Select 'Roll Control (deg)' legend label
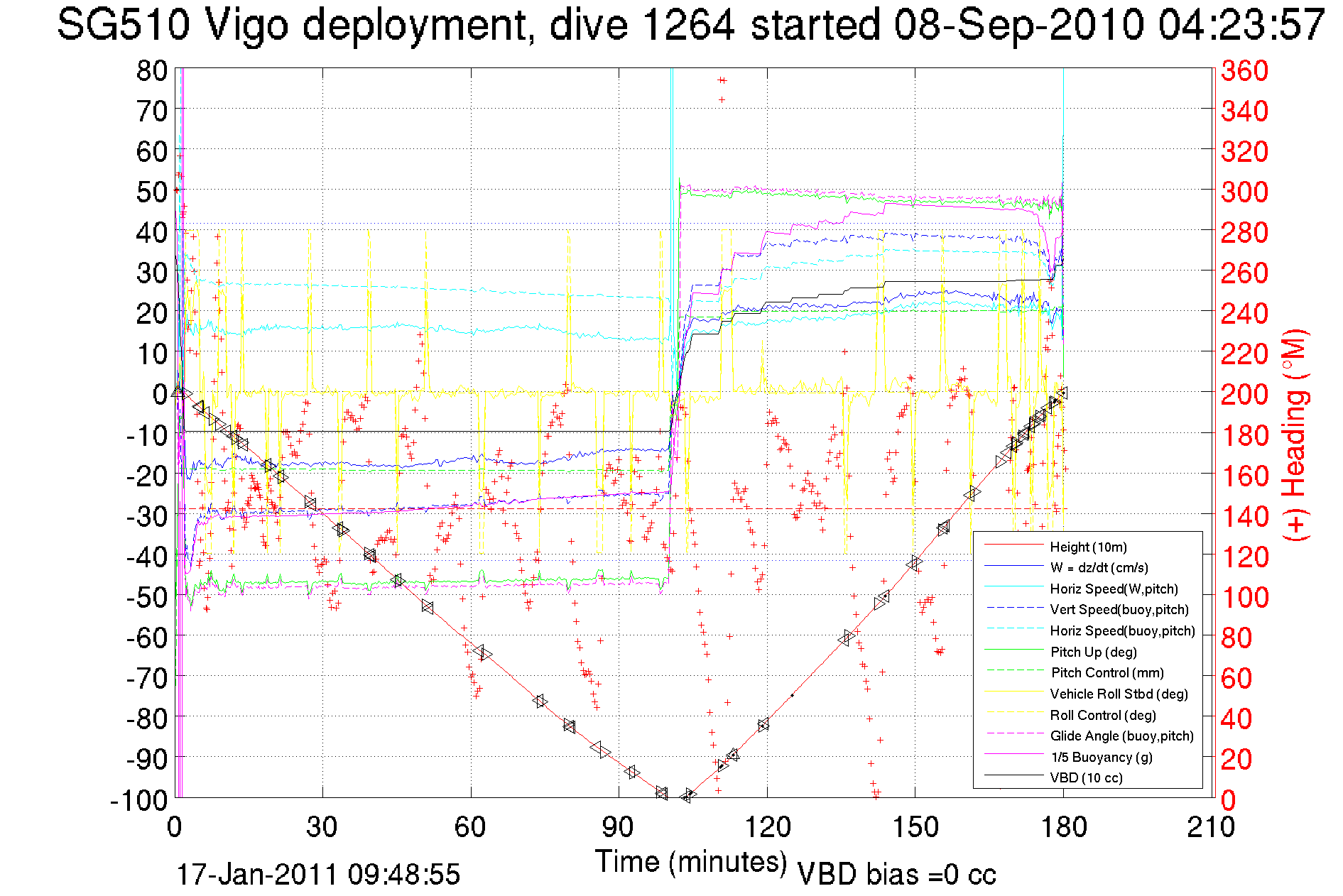 tap(1103, 715)
